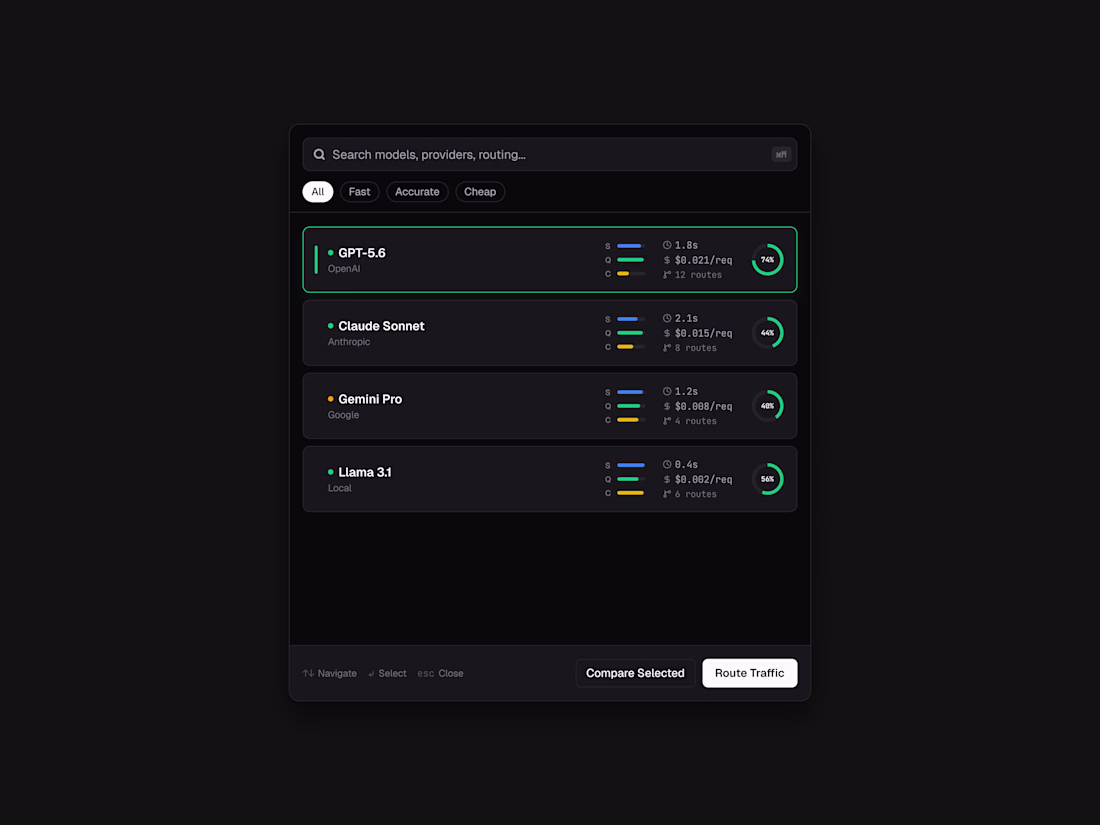Screen dimensions: 1100x825
Task: Click the search magnifier icon
Action: (x=319, y=154)
